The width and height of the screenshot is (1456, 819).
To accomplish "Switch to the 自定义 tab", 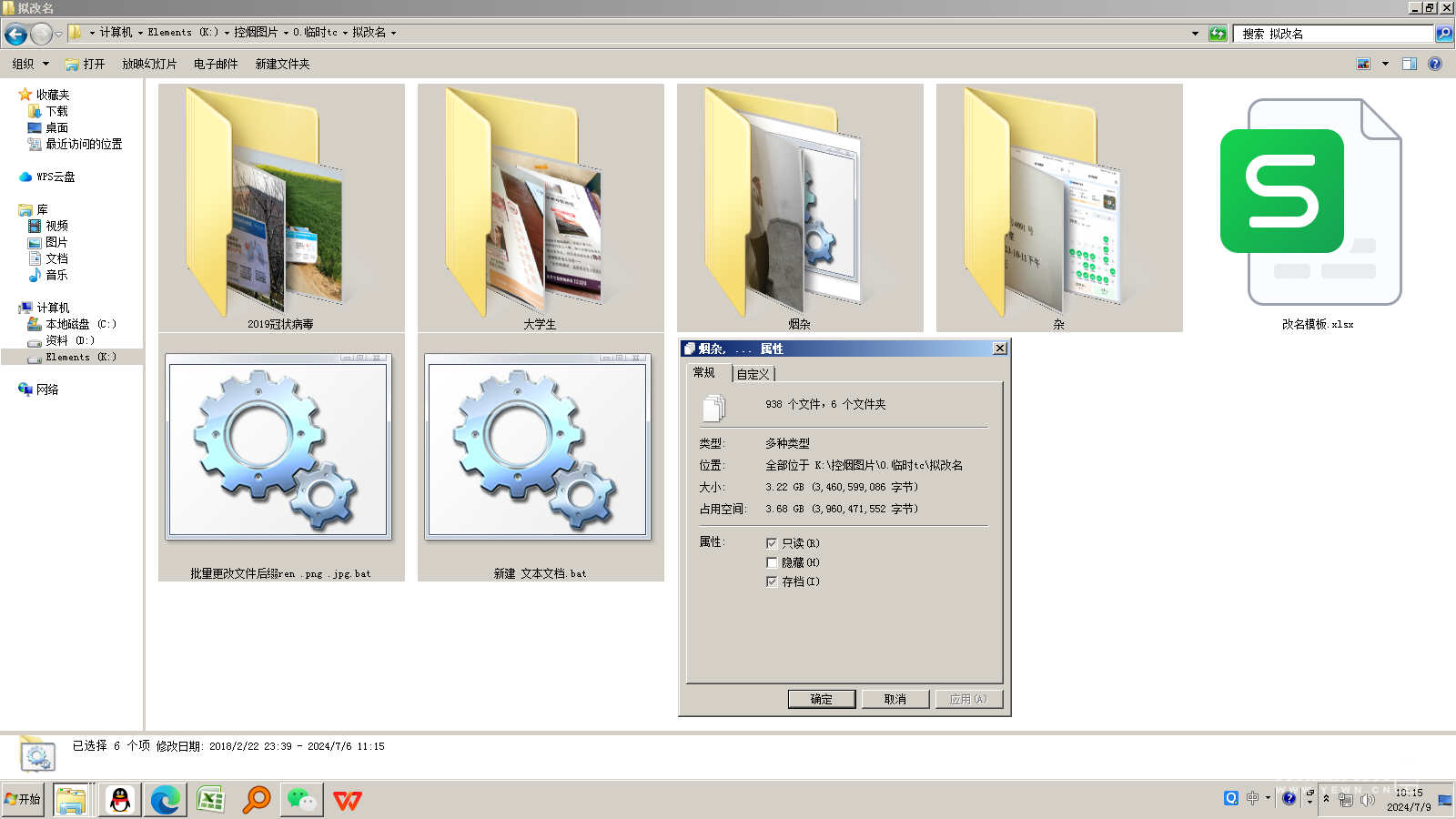I will [x=753, y=374].
